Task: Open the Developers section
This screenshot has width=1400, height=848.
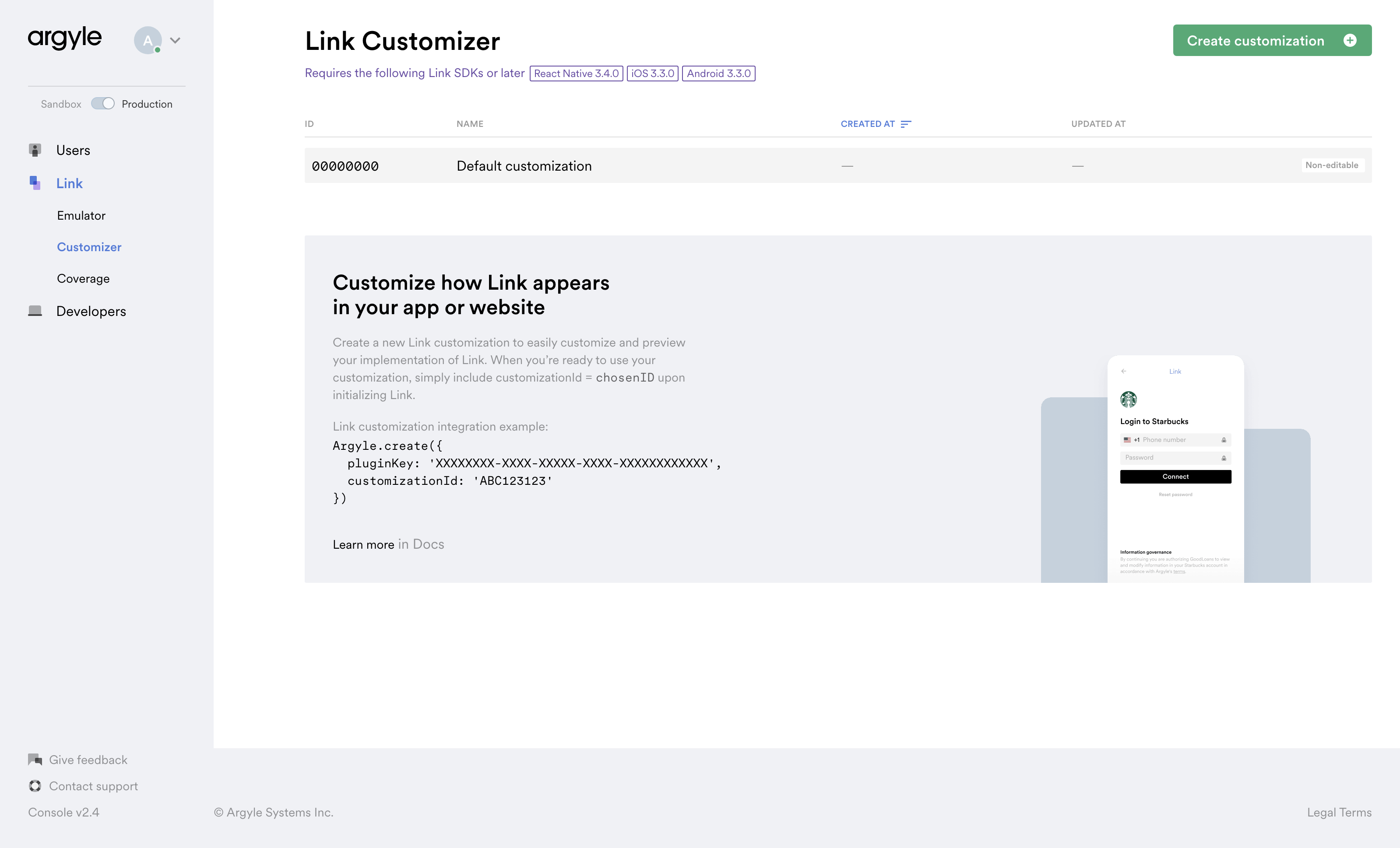Action: click(x=91, y=311)
